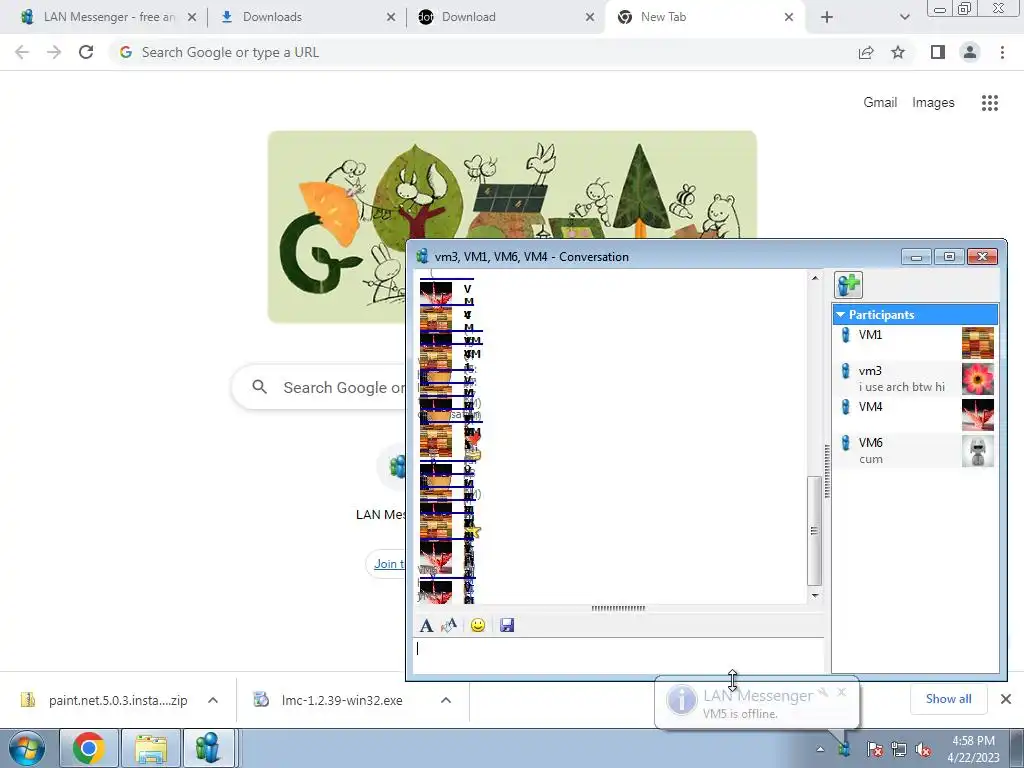Open Action Center flag tray icon
Viewport: 1024px width, 768px height.
874,749
